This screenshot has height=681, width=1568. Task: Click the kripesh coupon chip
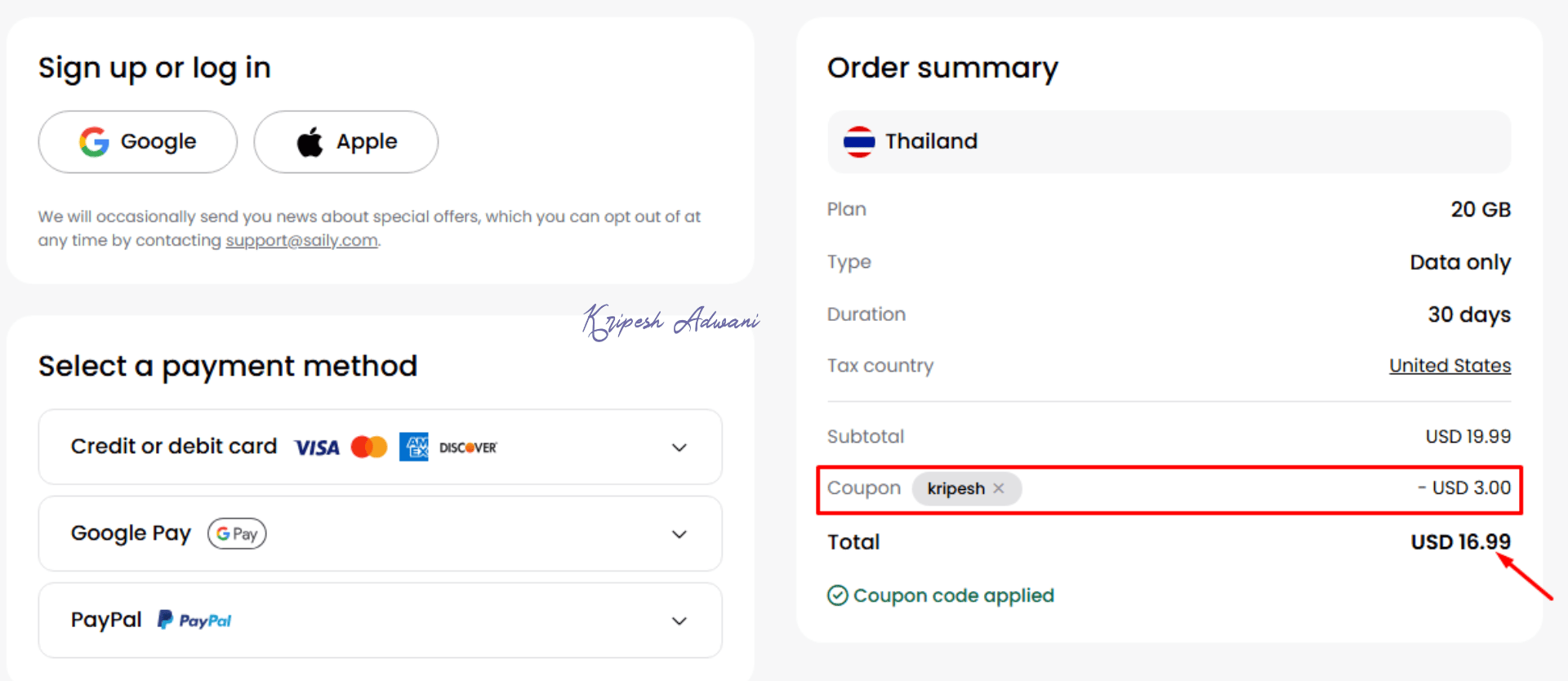tap(955, 488)
